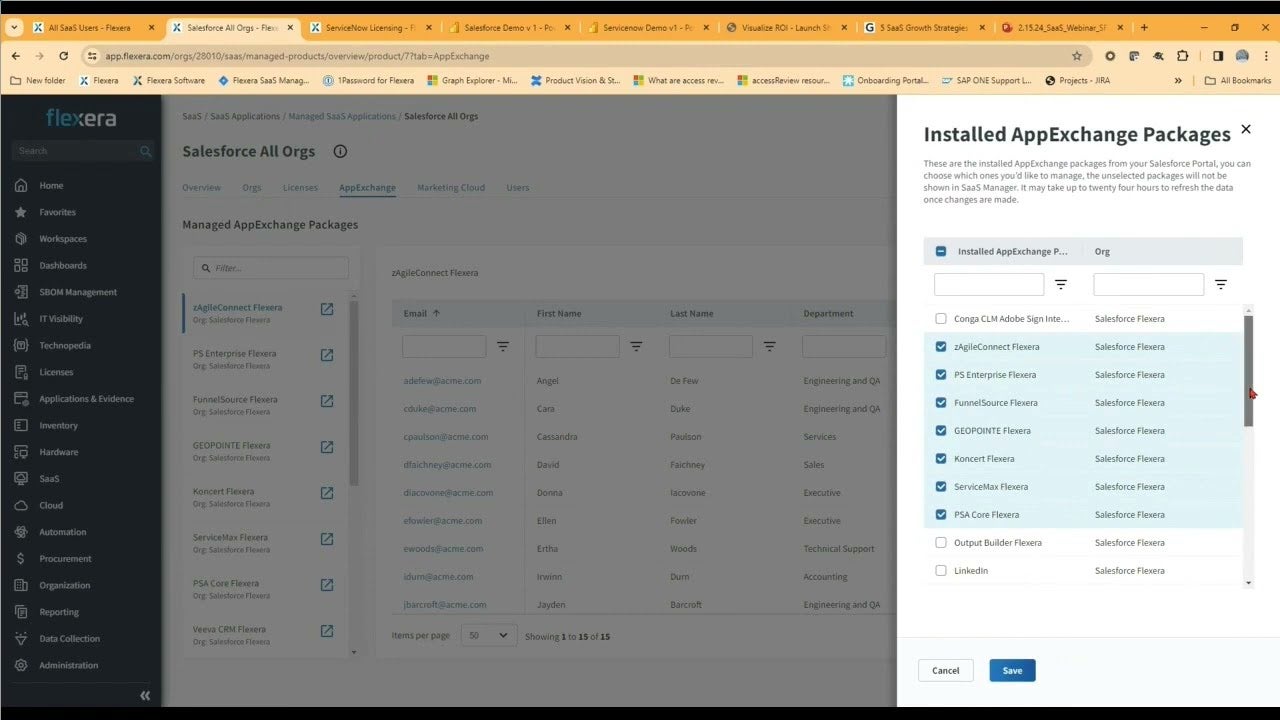Check the Conga CLM Adobe Sign checkbox

pyautogui.click(x=941, y=319)
